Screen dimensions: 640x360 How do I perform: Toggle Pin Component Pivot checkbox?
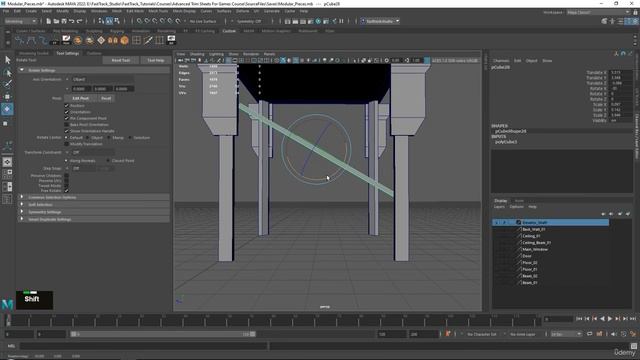(67, 118)
